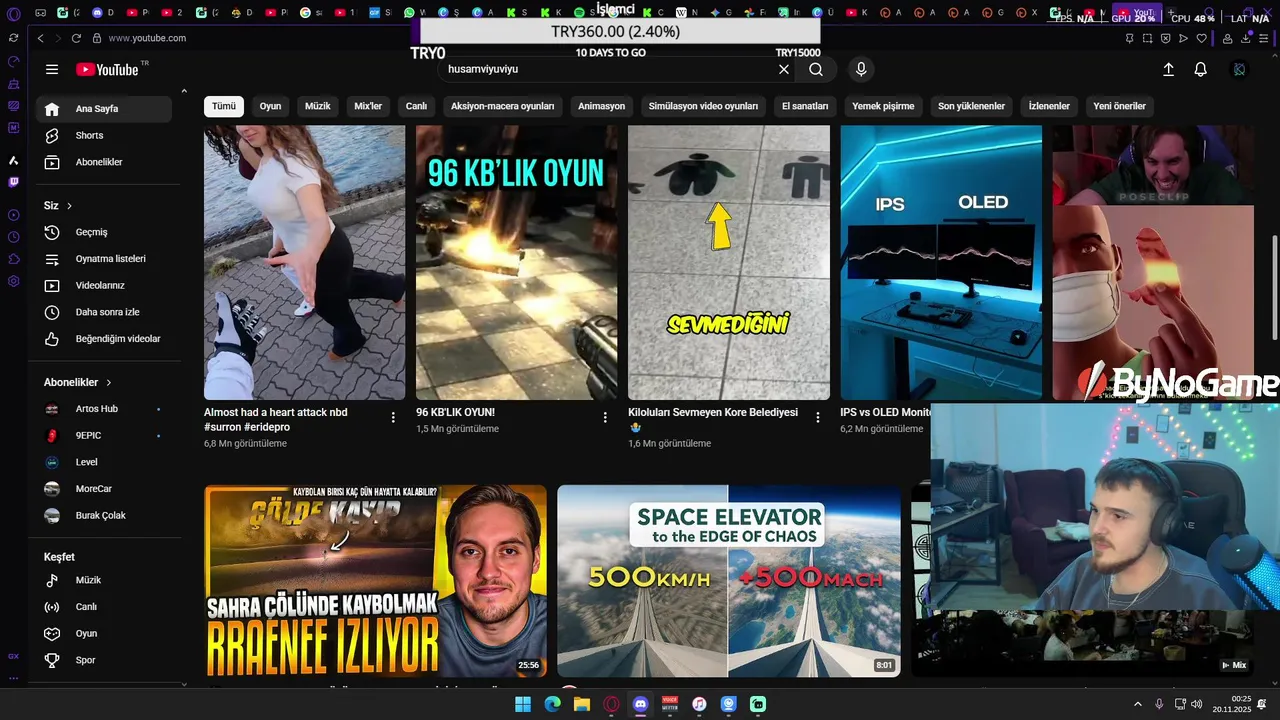Open File Explorer from taskbar

(x=582, y=704)
